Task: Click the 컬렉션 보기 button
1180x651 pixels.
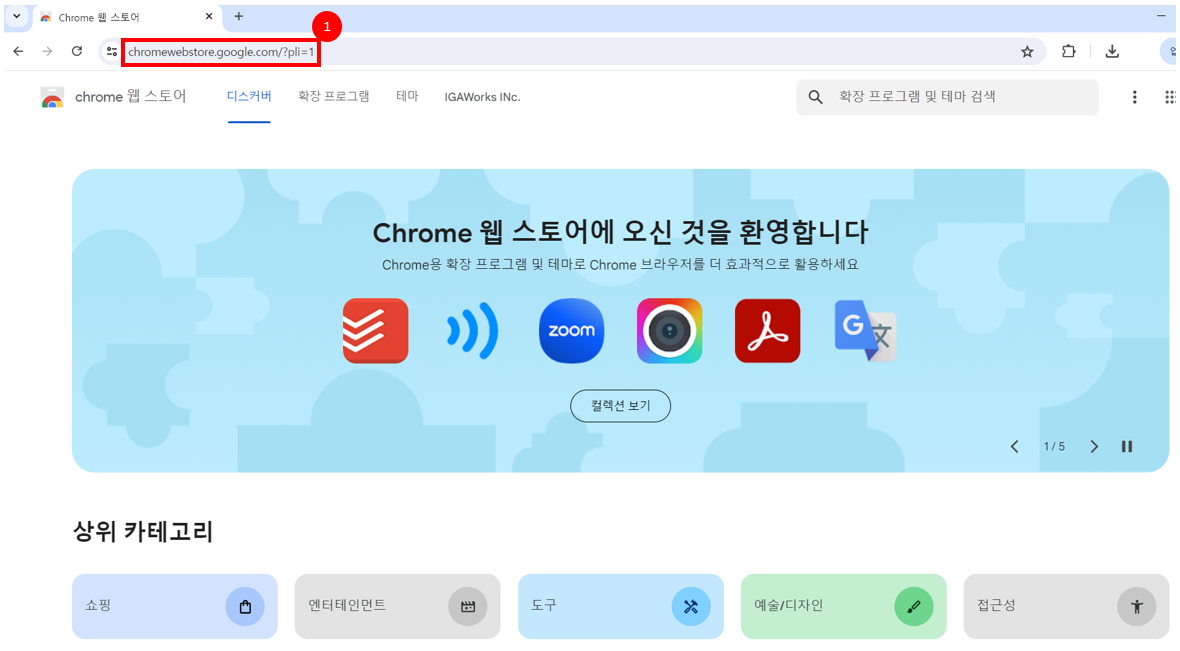Action: [620, 406]
